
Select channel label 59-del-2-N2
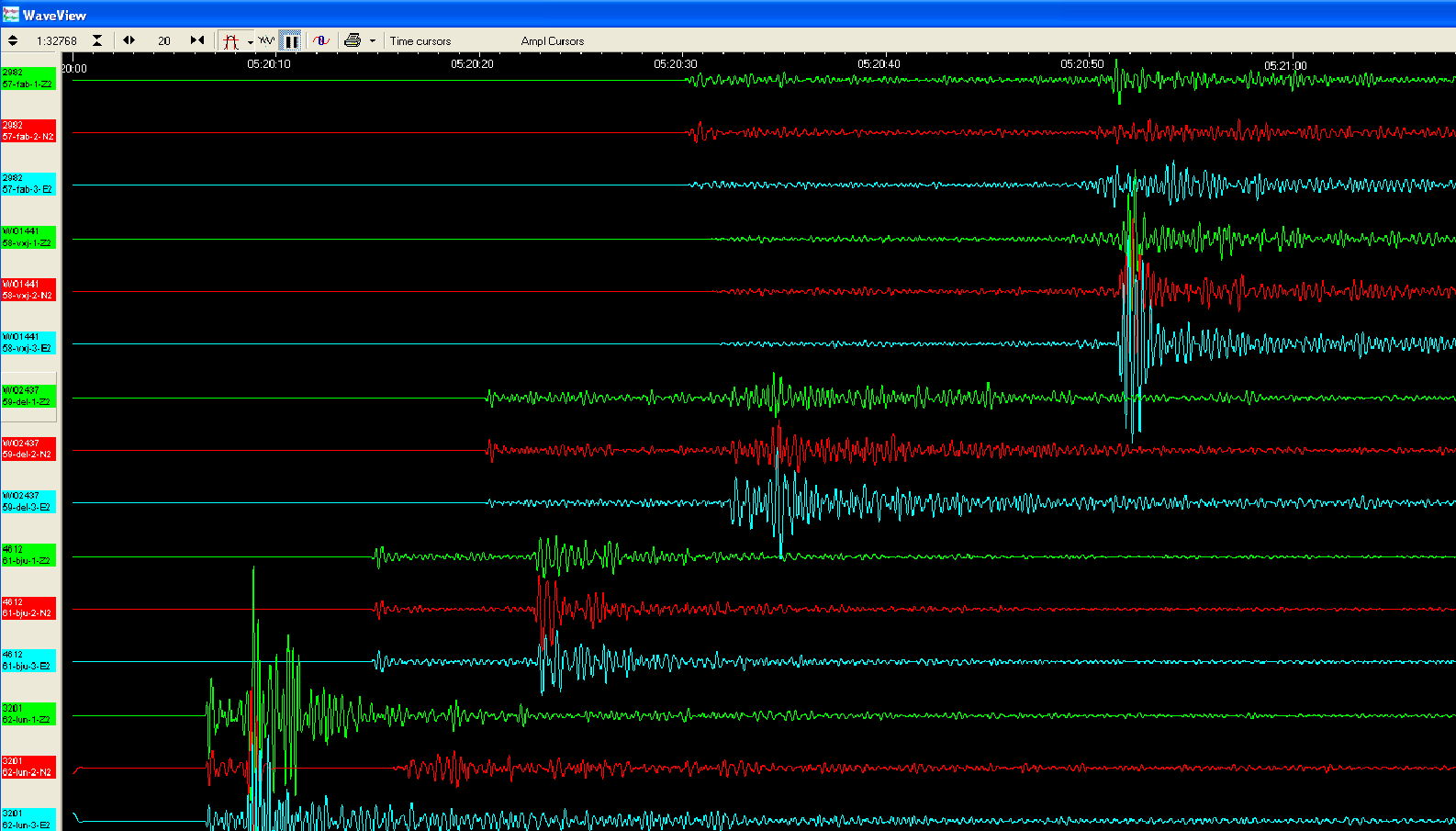pyautogui.click(x=28, y=448)
